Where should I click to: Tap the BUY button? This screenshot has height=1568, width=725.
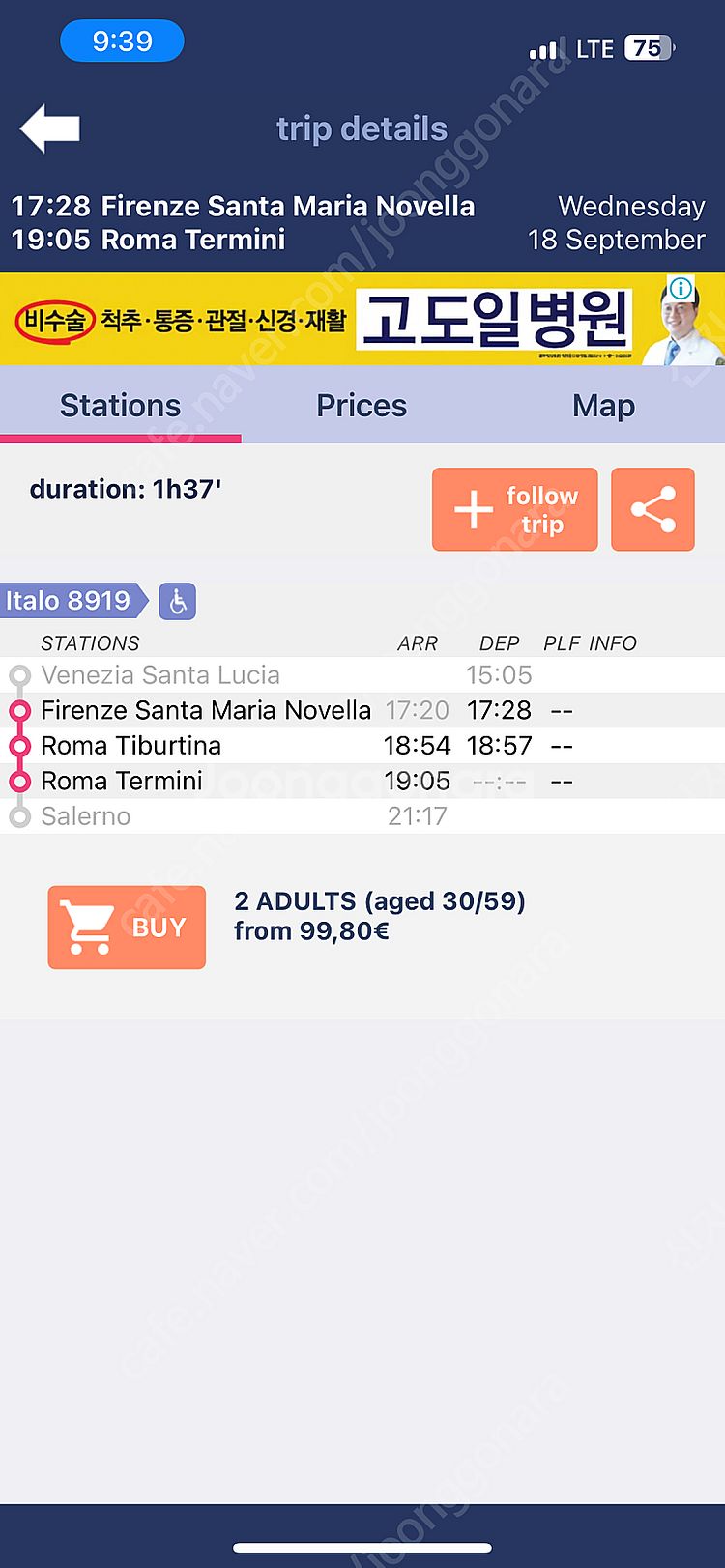tap(127, 927)
